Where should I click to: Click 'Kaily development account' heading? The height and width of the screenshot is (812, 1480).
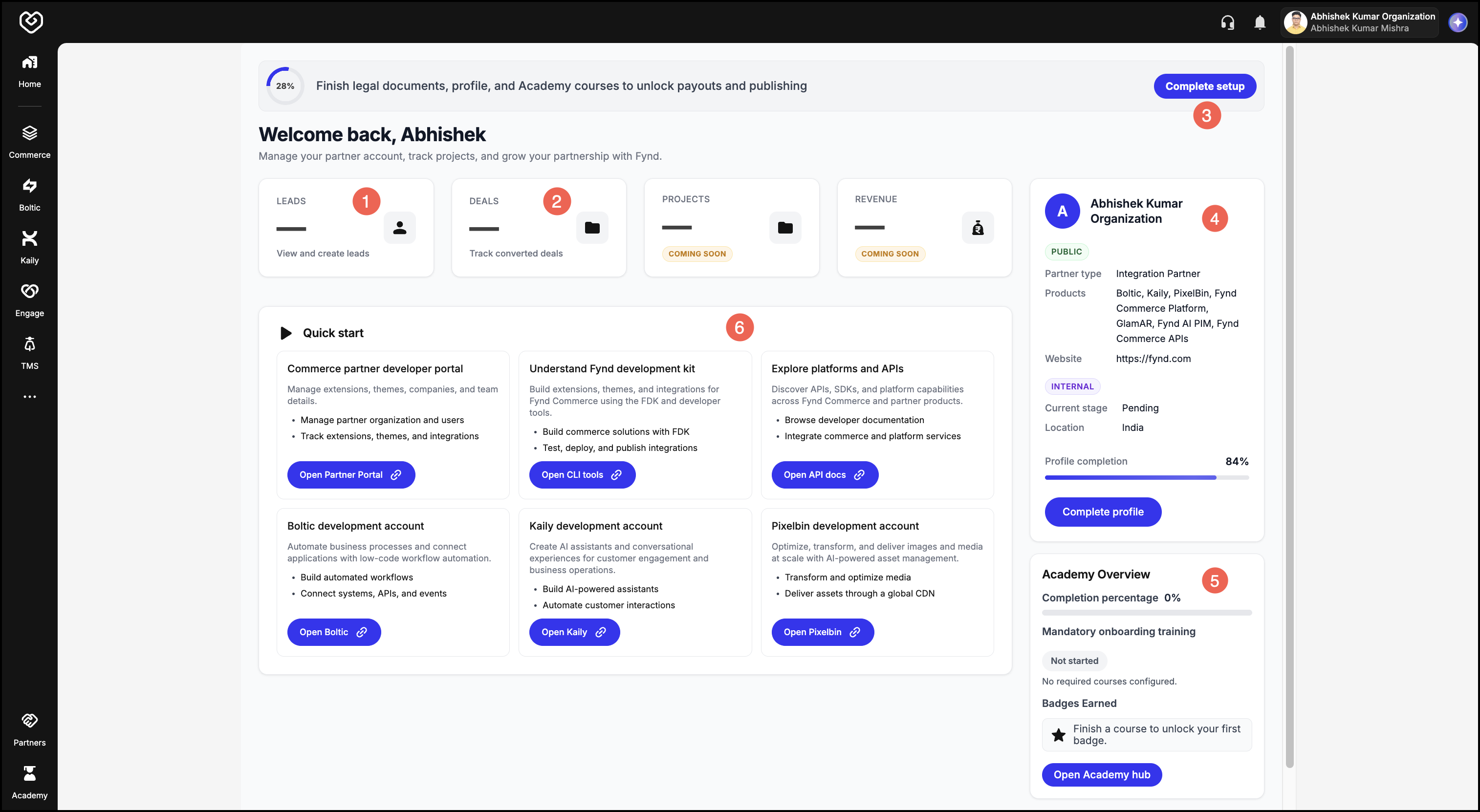coord(595,526)
